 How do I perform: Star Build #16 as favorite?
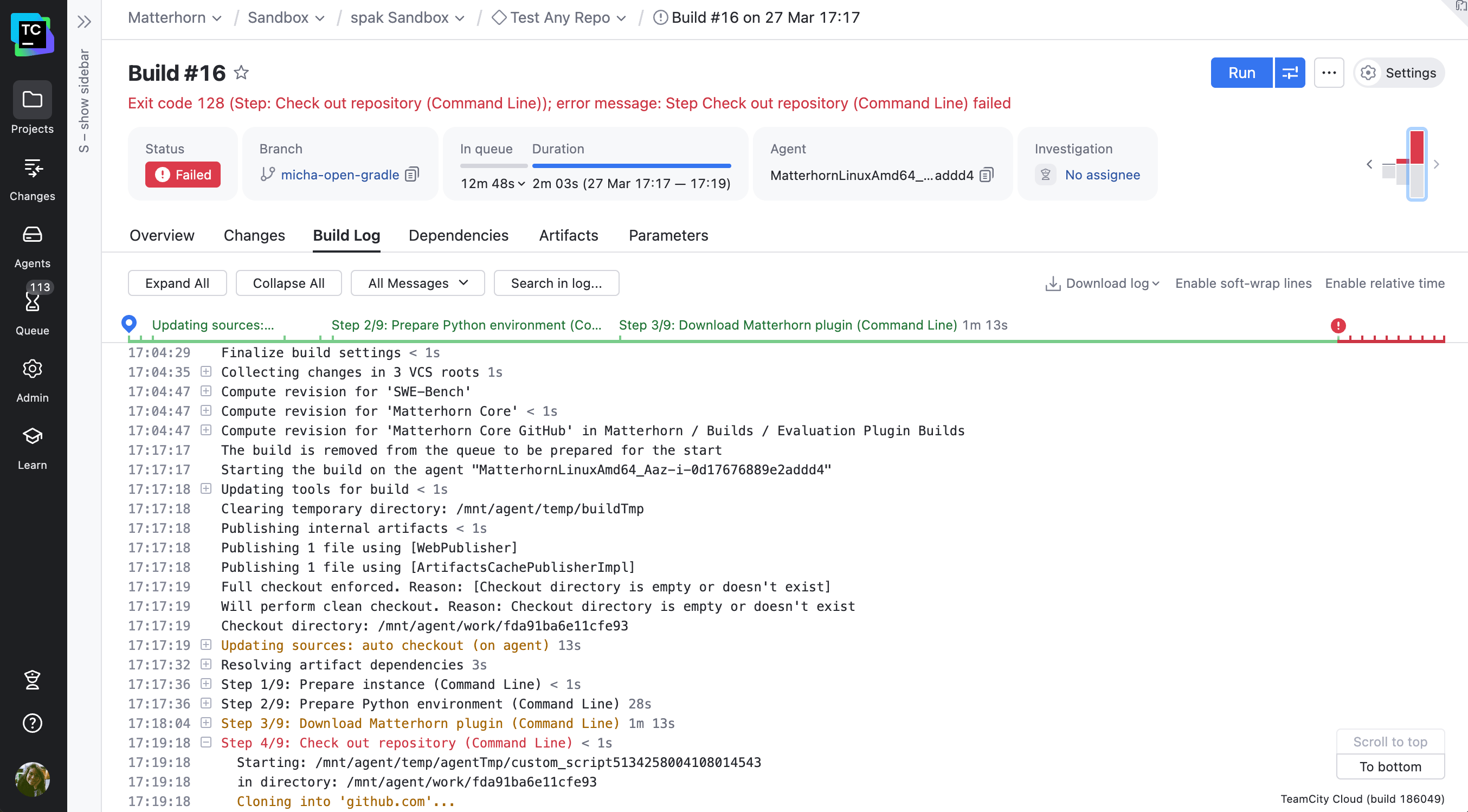(x=241, y=73)
